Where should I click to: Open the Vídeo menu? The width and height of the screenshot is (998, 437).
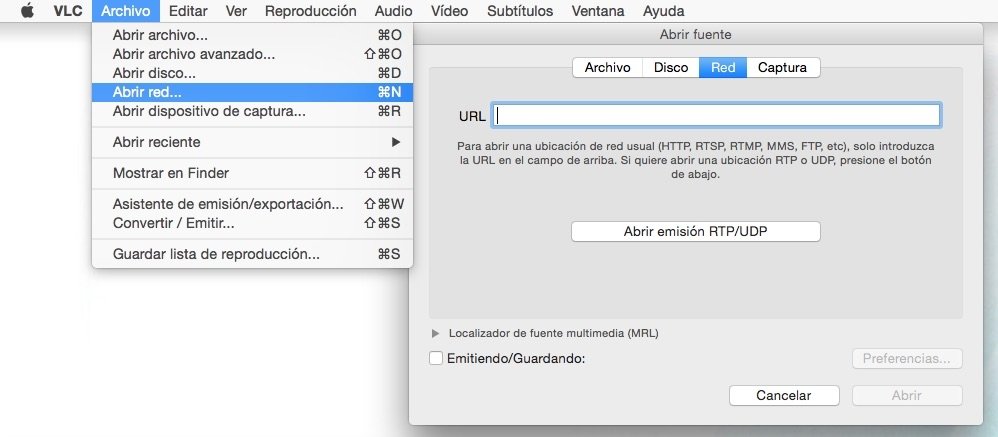449,11
